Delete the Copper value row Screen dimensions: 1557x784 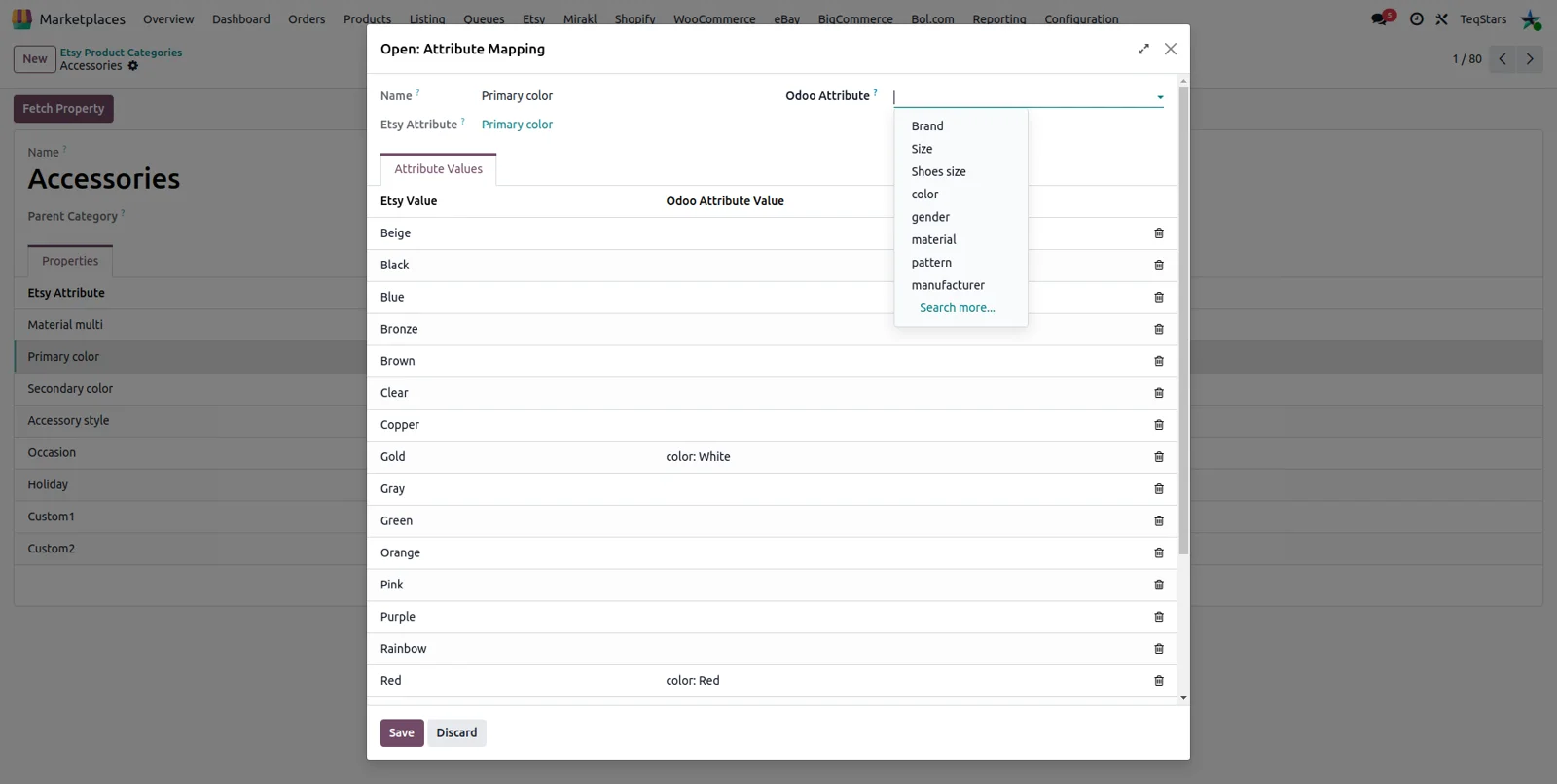click(x=1158, y=425)
